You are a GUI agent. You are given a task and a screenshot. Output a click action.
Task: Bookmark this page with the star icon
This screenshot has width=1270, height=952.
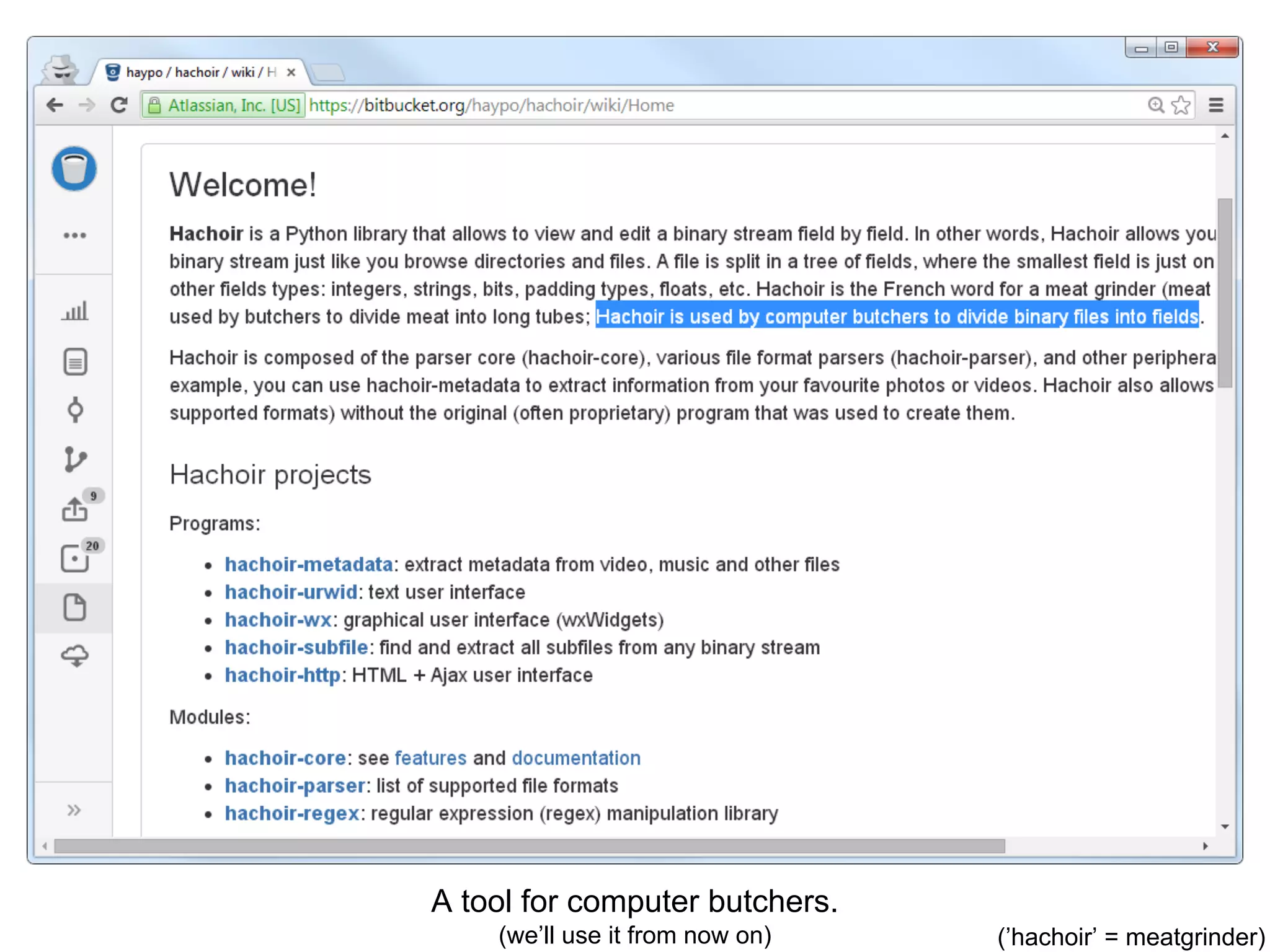pyautogui.click(x=1181, y=105)
